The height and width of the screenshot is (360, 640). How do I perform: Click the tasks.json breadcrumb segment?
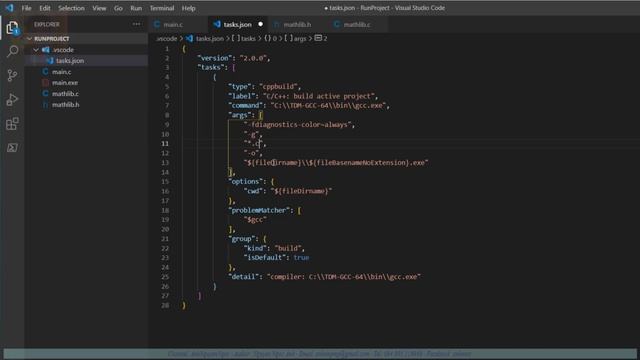[205, 38]
